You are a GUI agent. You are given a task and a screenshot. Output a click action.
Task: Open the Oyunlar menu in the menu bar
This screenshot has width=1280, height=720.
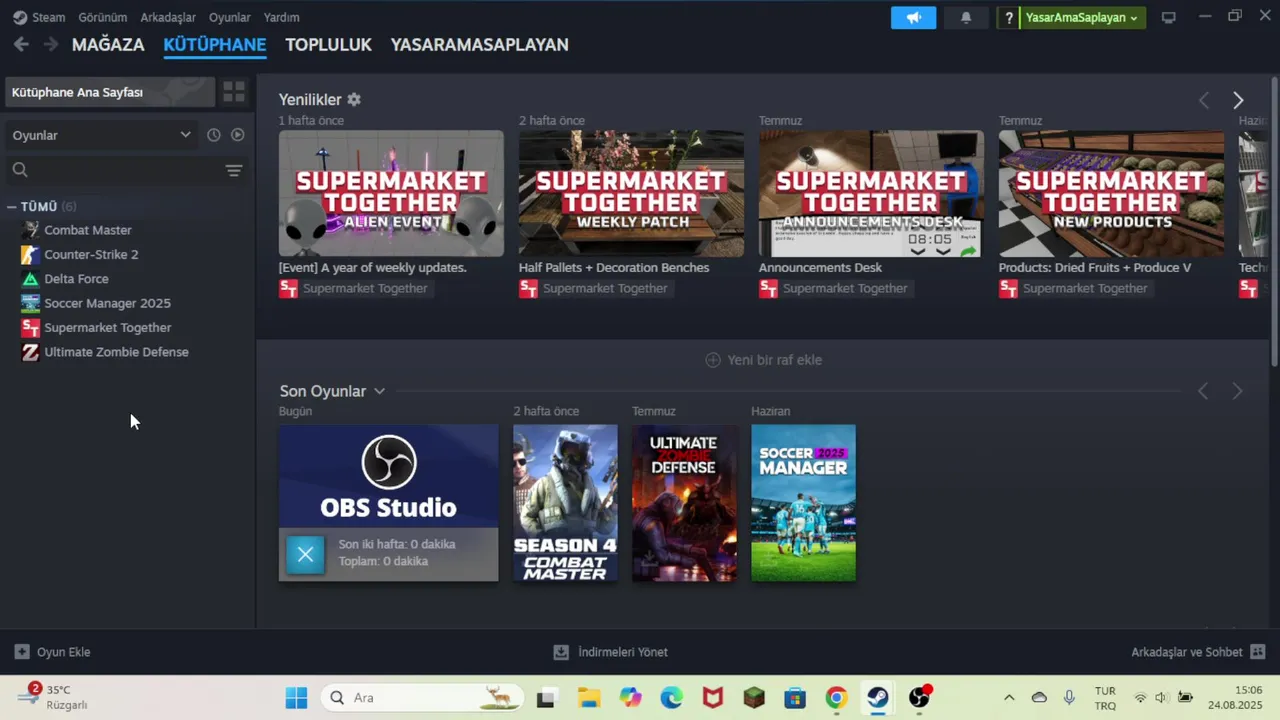point(230,17)
